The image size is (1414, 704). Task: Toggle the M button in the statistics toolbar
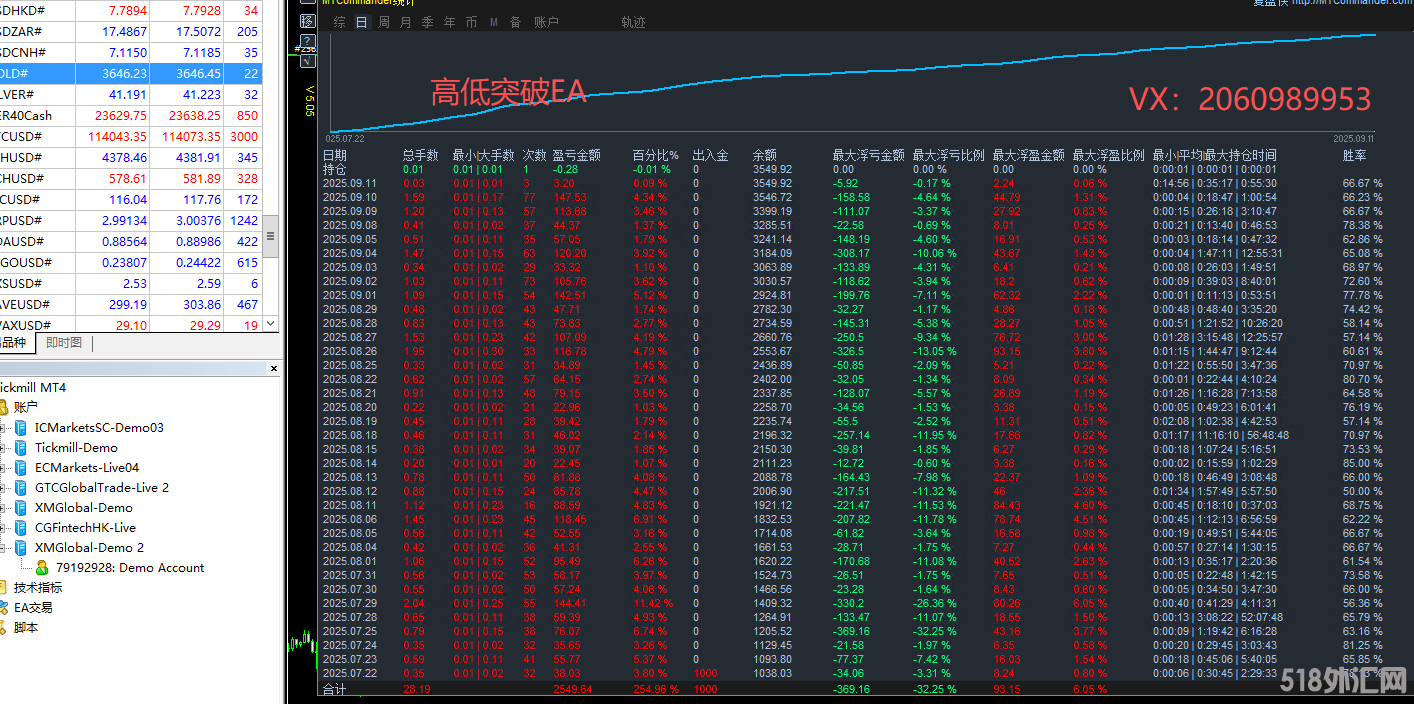[493, 21]
